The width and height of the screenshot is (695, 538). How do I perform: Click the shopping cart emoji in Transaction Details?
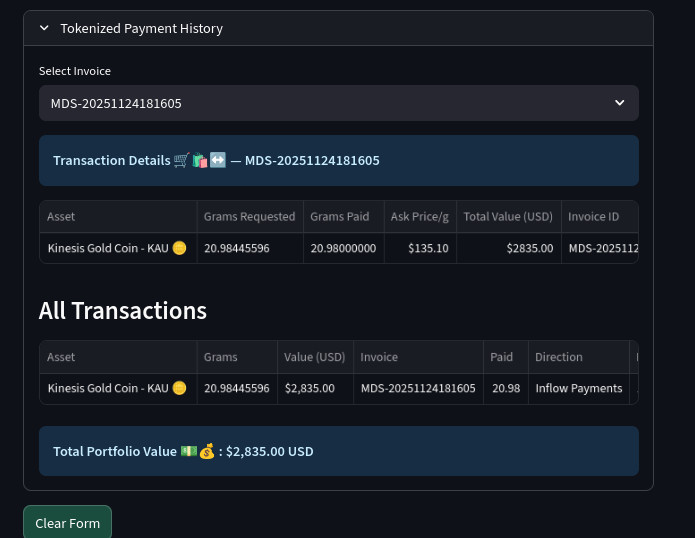point(181,160)
